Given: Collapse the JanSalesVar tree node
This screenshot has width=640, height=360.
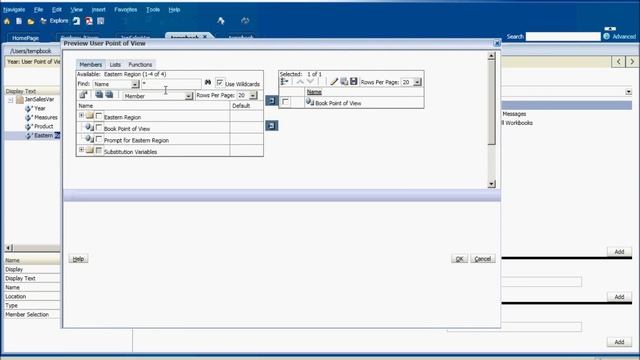Looking at the screenshot, I should tap(11, 100).
